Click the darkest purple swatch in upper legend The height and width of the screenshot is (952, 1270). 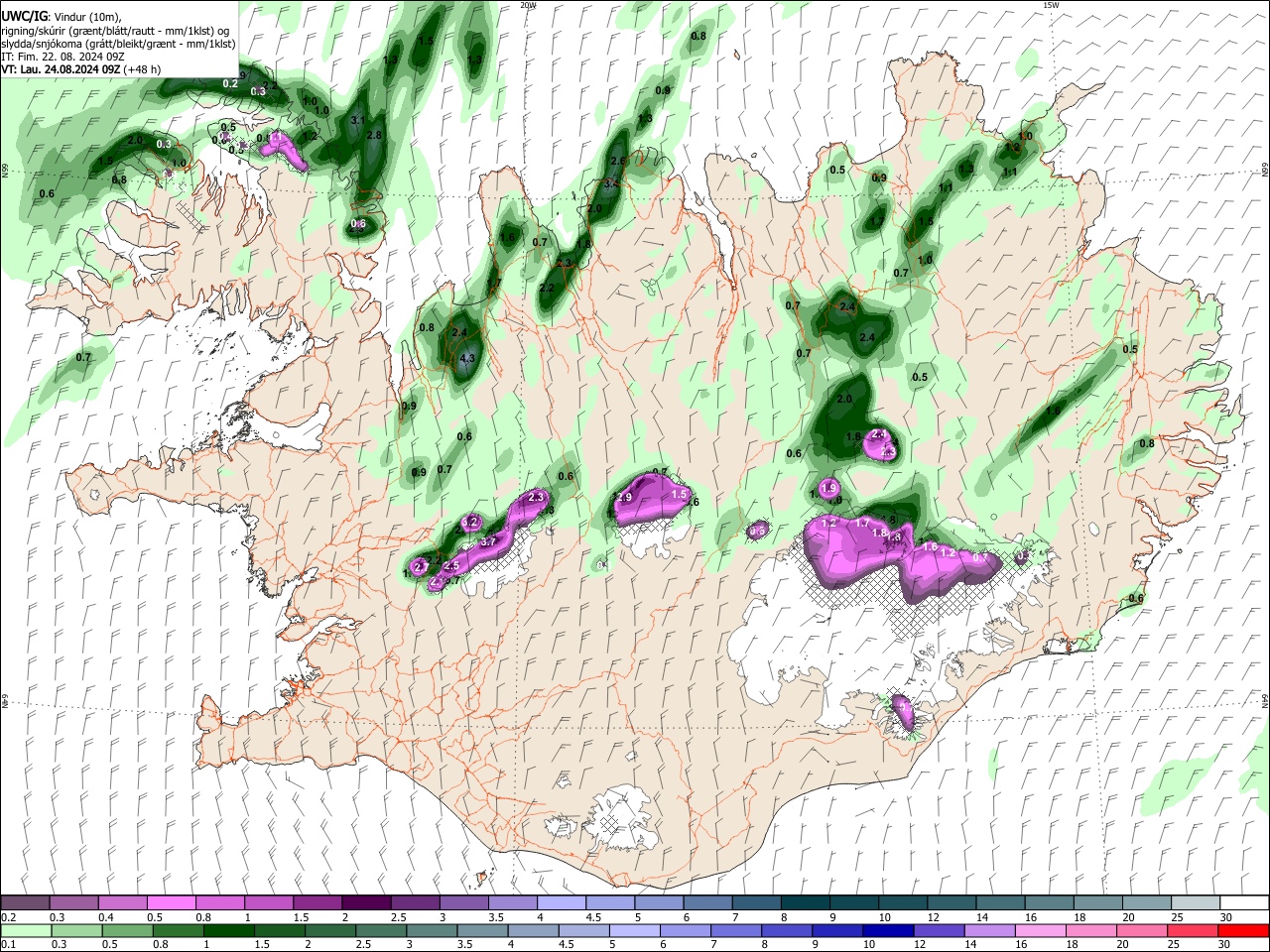(366, 903)
